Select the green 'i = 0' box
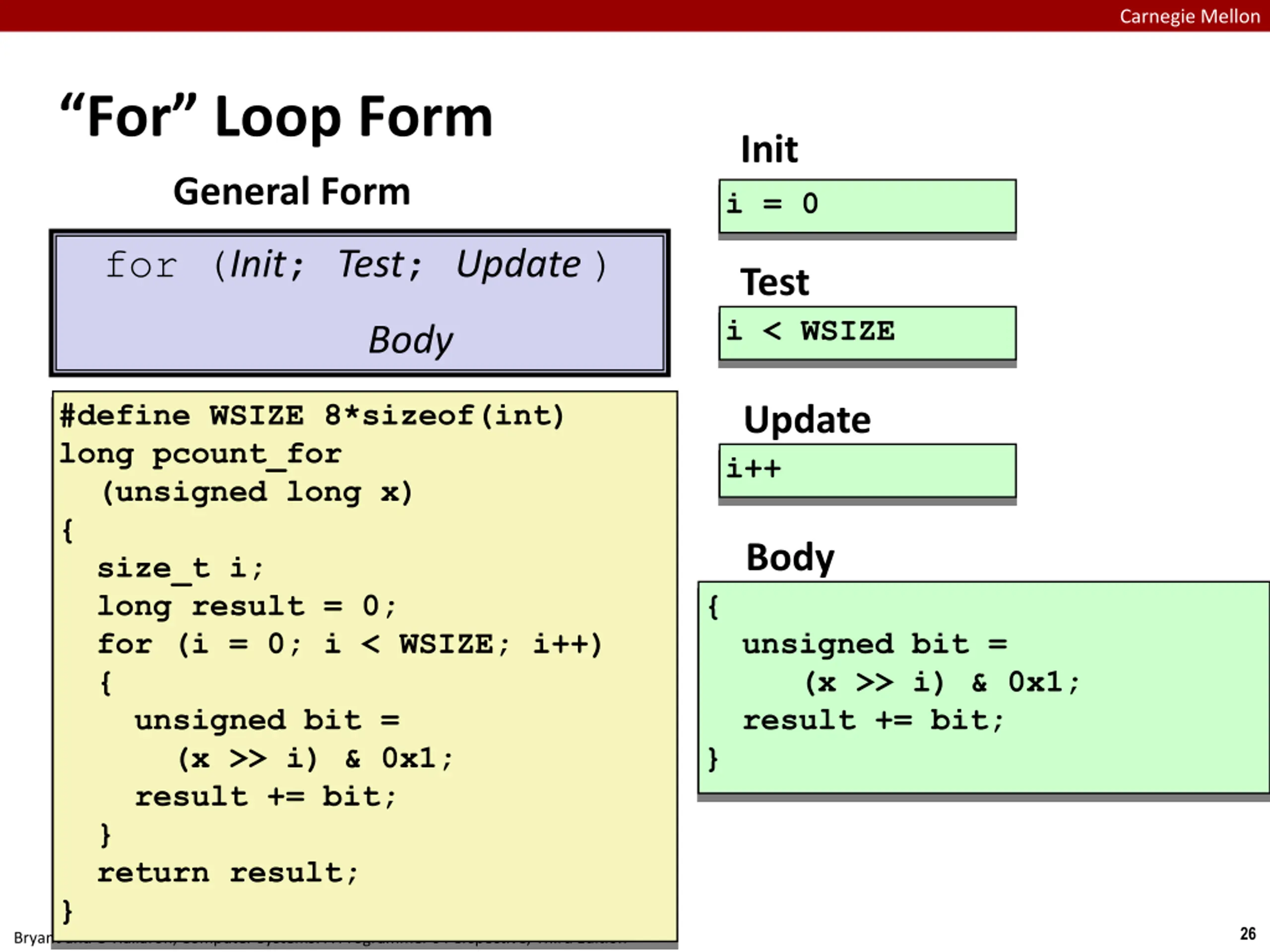 click(x=867, y=205)
